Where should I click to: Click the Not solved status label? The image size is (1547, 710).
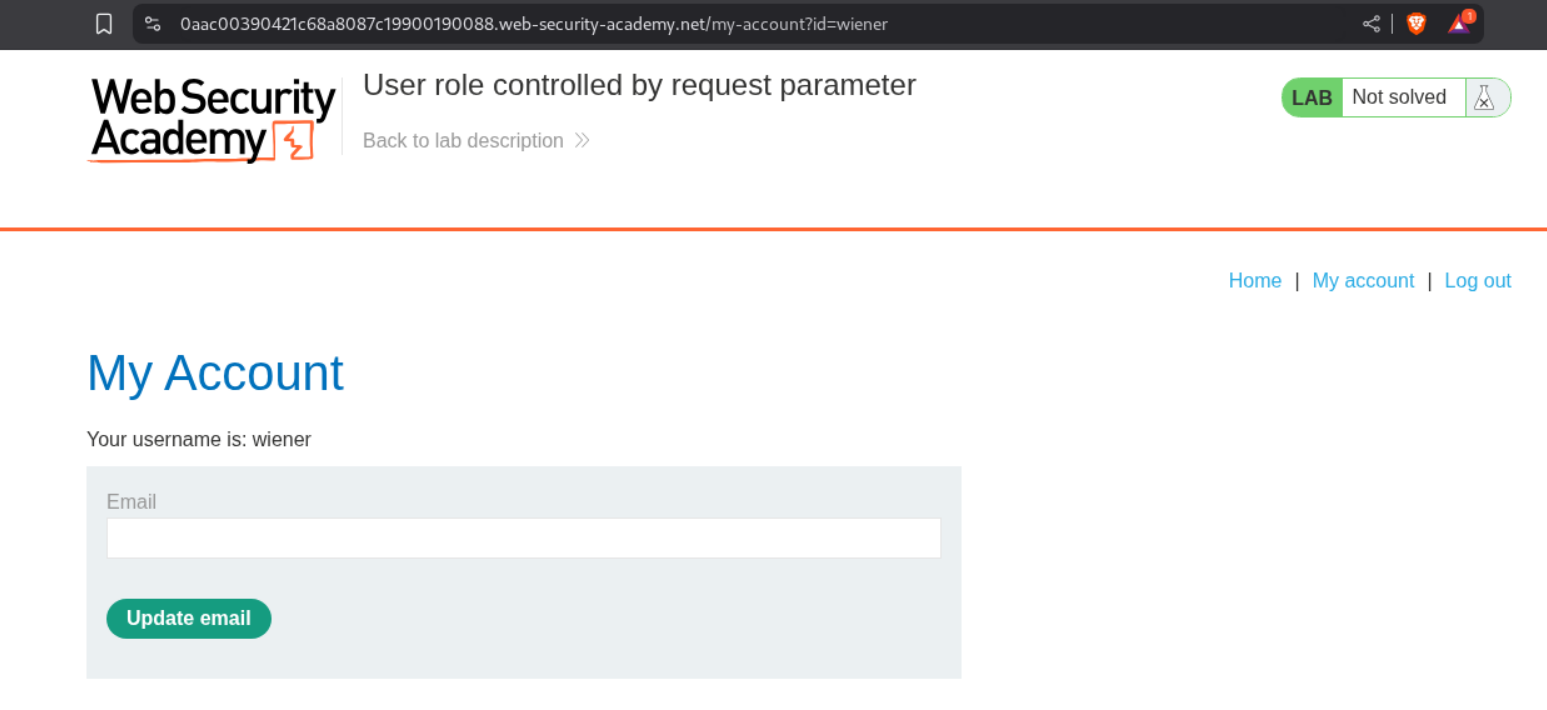[x=1399, y=98]
